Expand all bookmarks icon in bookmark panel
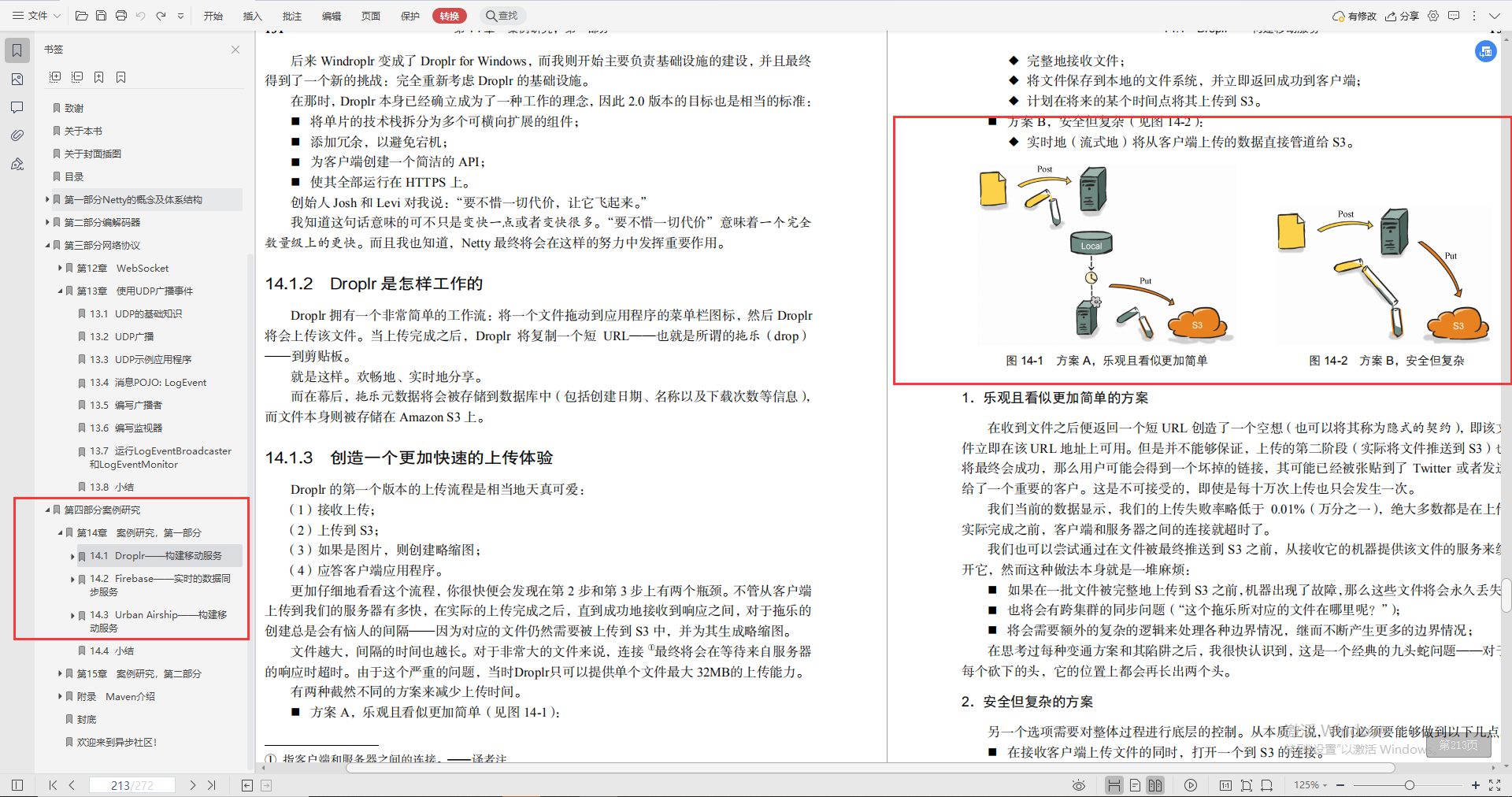The width and height of the screenshot is (1512, 797). [x=55, y=77]
